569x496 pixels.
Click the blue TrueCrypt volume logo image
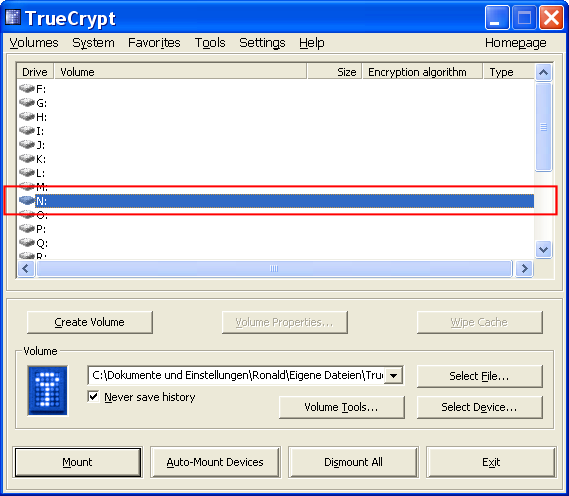(48, 390)
